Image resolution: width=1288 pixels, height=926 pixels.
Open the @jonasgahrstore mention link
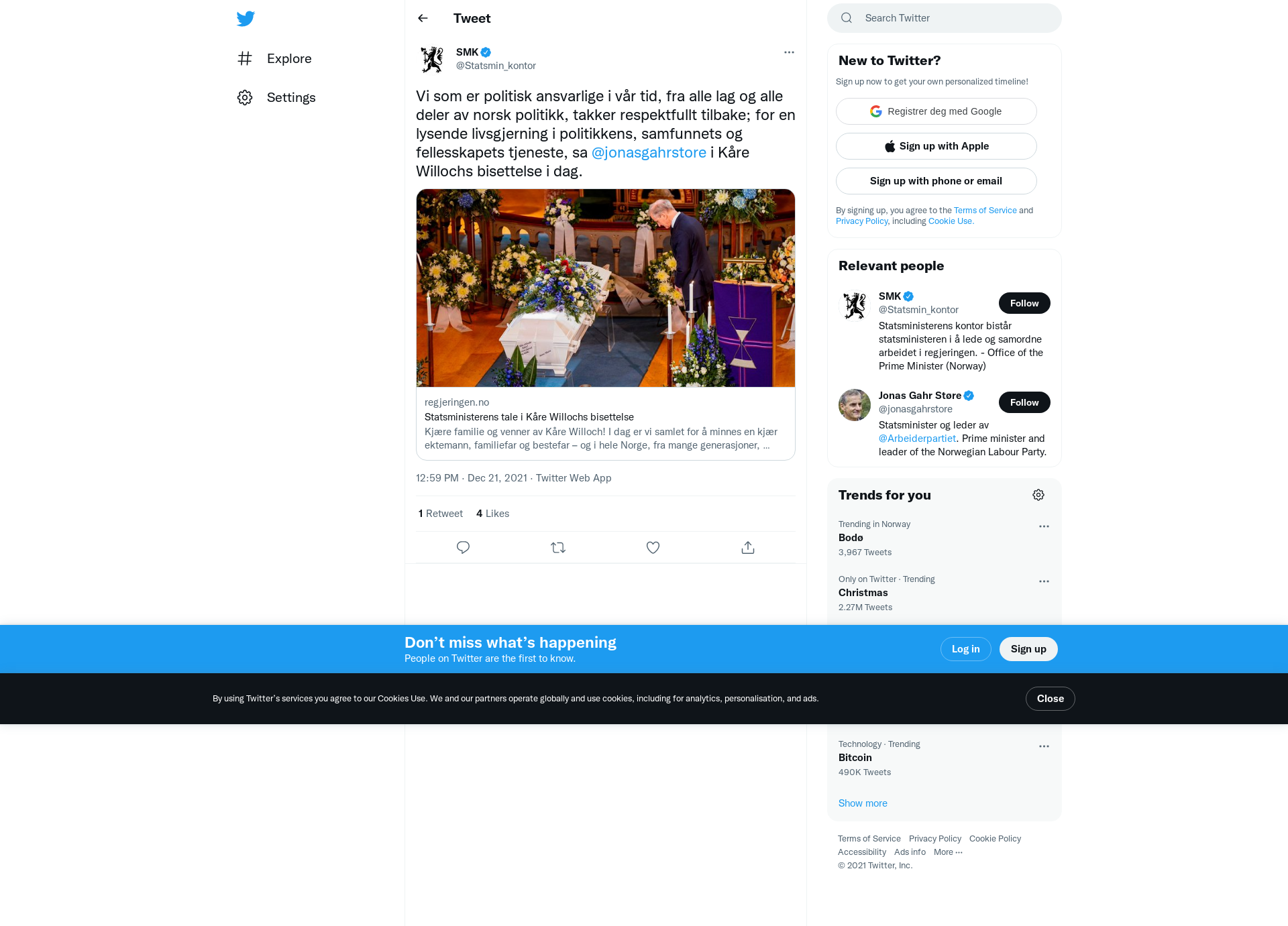pyautogui.click(x=649, y=153)
